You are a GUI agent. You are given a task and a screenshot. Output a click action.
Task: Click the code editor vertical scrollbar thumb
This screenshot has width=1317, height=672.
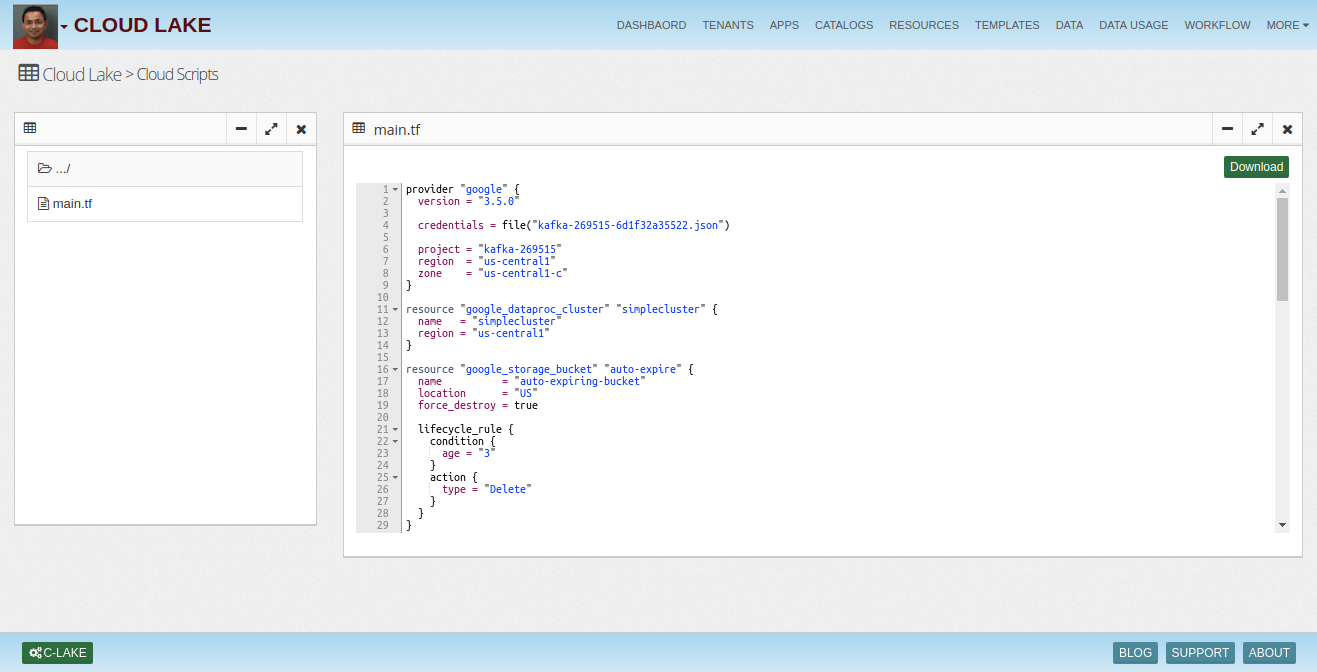(x=1282, y=248)
